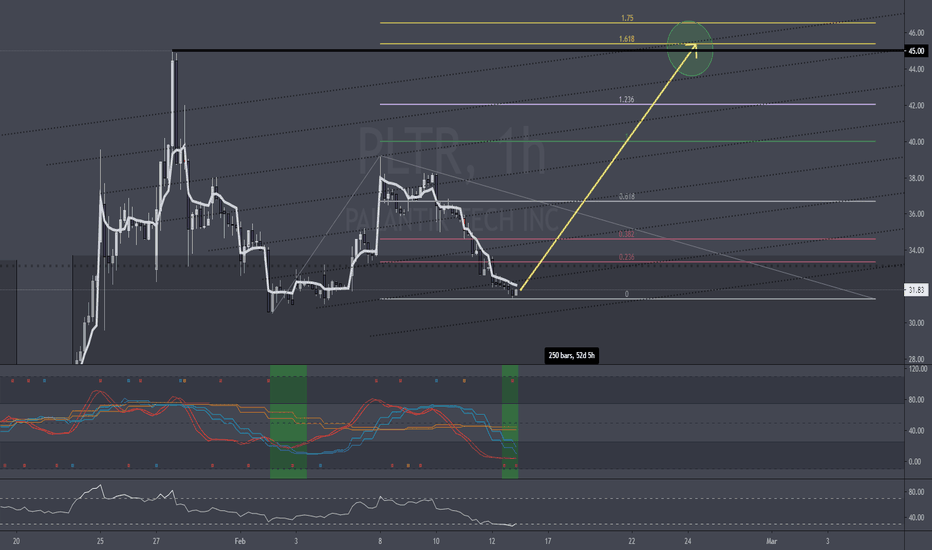
Task: Click 28.00 on the price axis
Action: pyautogui.click(x=916, y=359)
